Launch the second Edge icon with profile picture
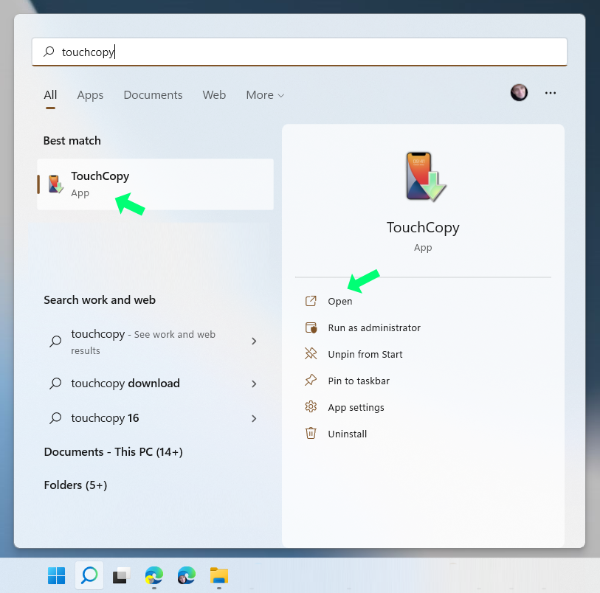 (x=186, y=575)
